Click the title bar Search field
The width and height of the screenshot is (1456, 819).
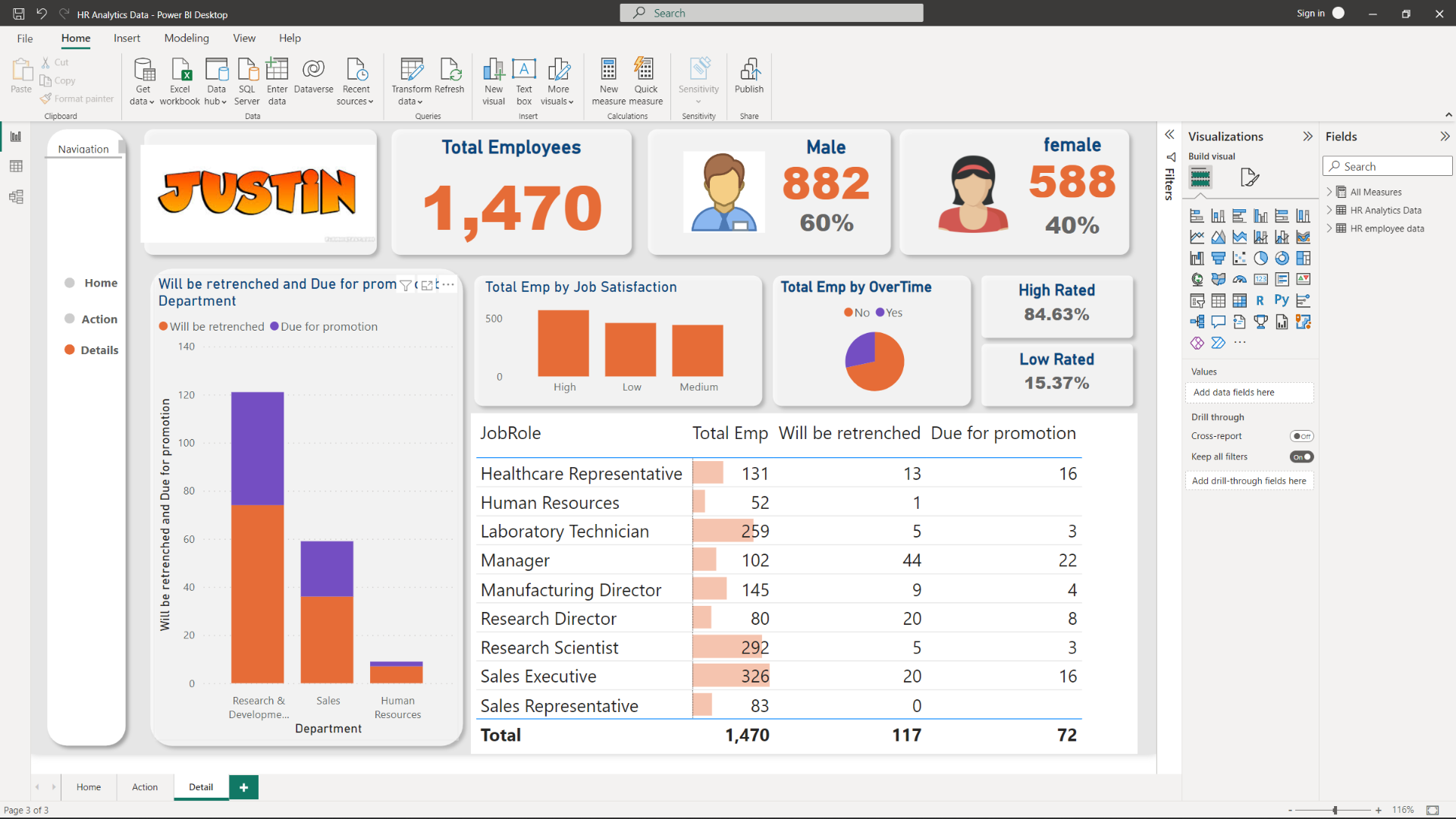(771, 13)
